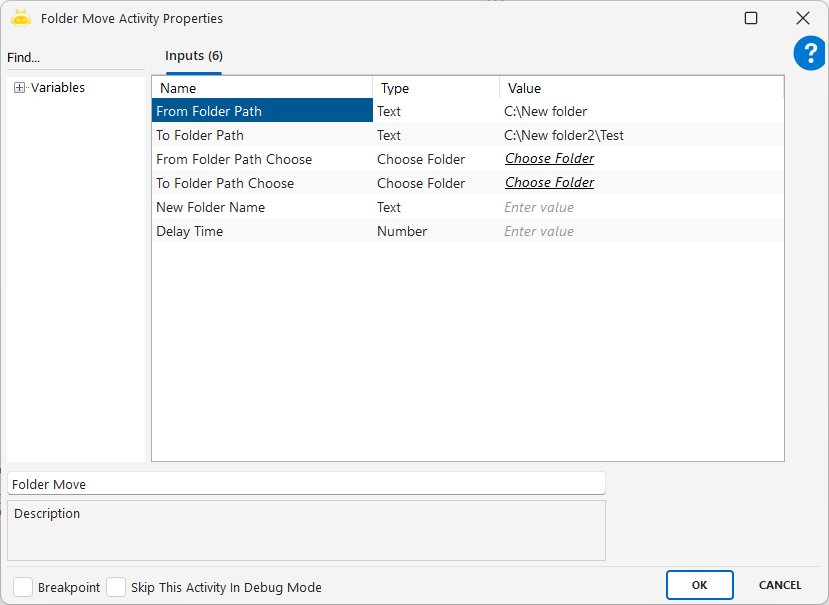829x605 pixels.
Task: Sort by the Name column header
Action: point(262,88)
